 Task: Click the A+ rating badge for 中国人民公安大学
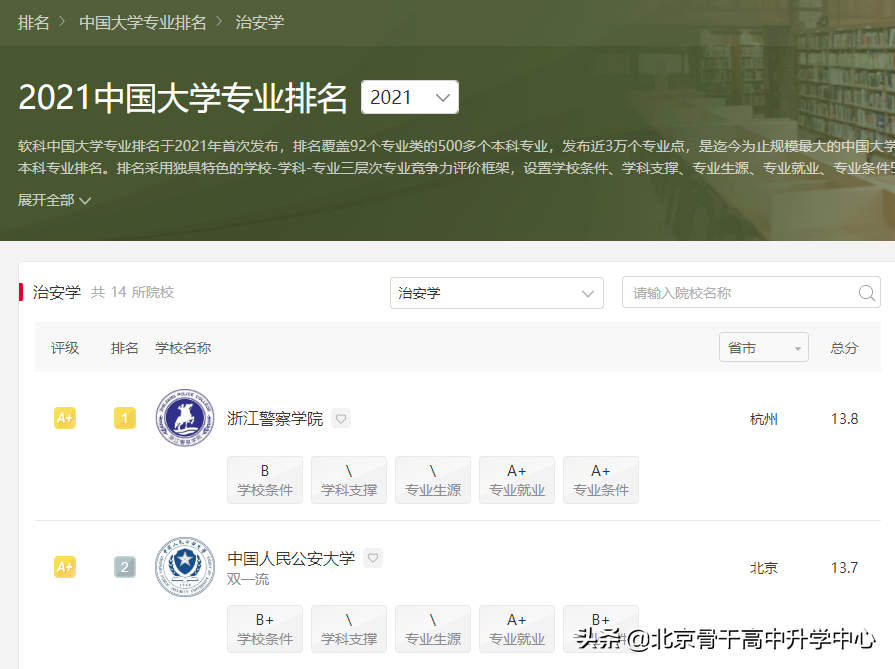[x=65, y=567]
